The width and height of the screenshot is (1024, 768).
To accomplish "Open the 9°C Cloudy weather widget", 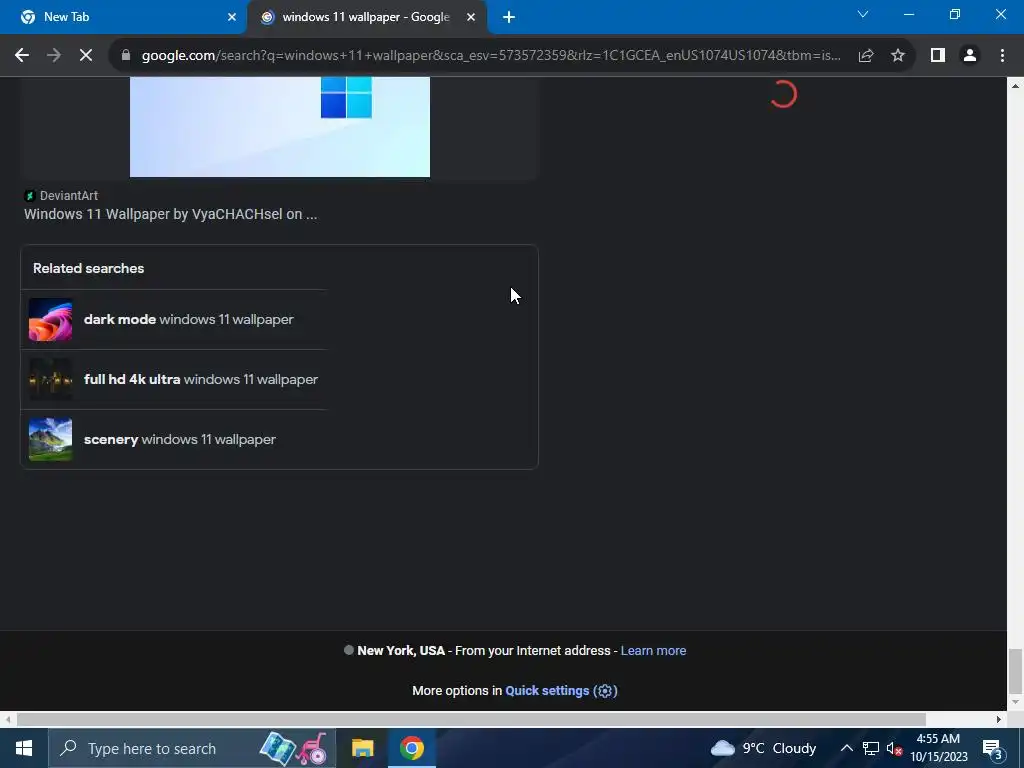I will coord(763,748).
